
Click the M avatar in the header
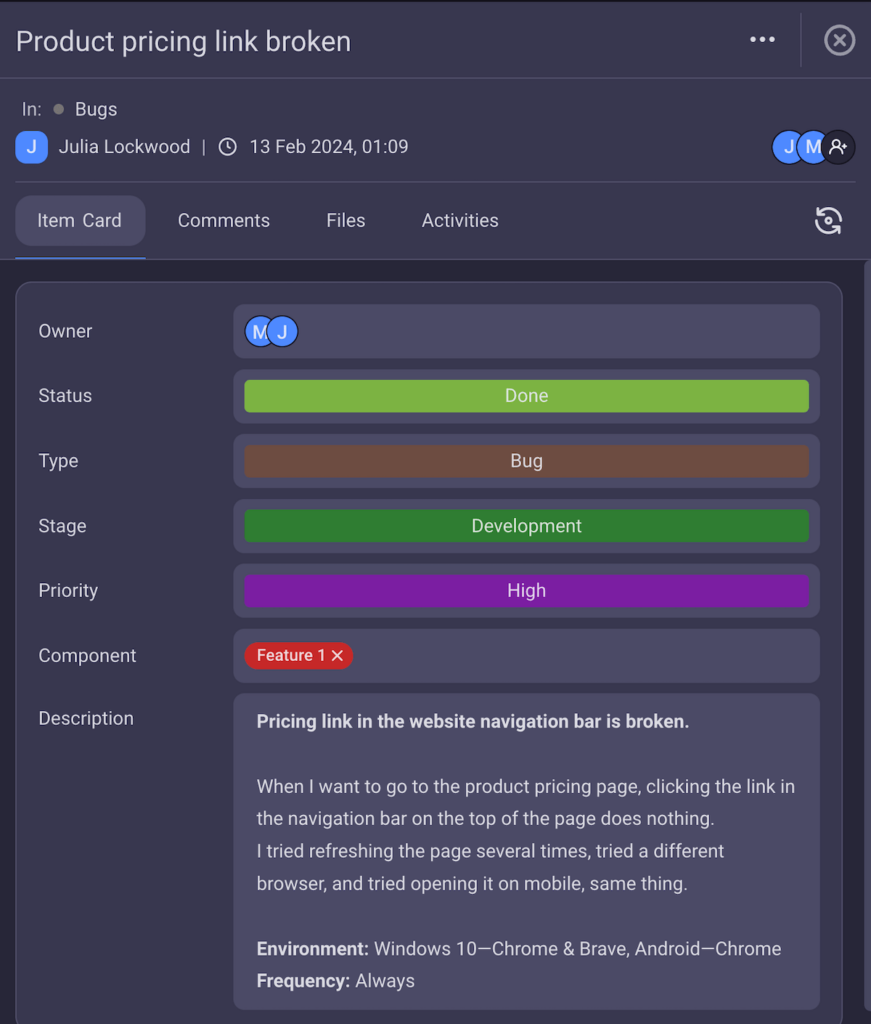tap(812, 147)
